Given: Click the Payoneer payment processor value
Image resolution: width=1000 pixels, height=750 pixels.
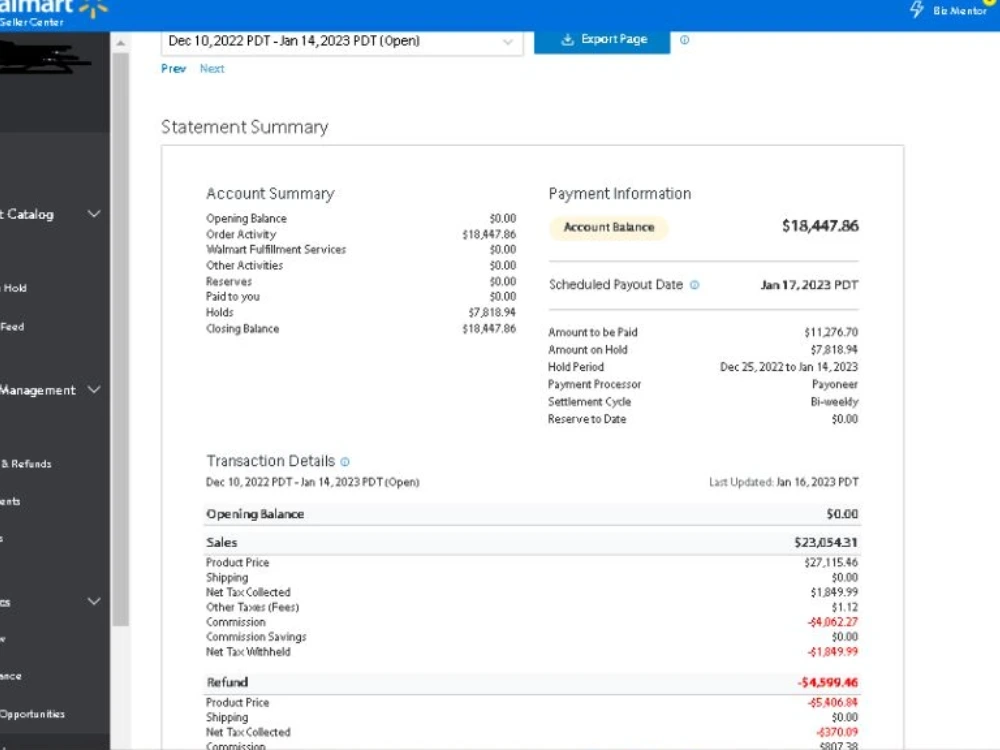Looking at the screenshot, I should pyautogui.click(x=835, y=384).
